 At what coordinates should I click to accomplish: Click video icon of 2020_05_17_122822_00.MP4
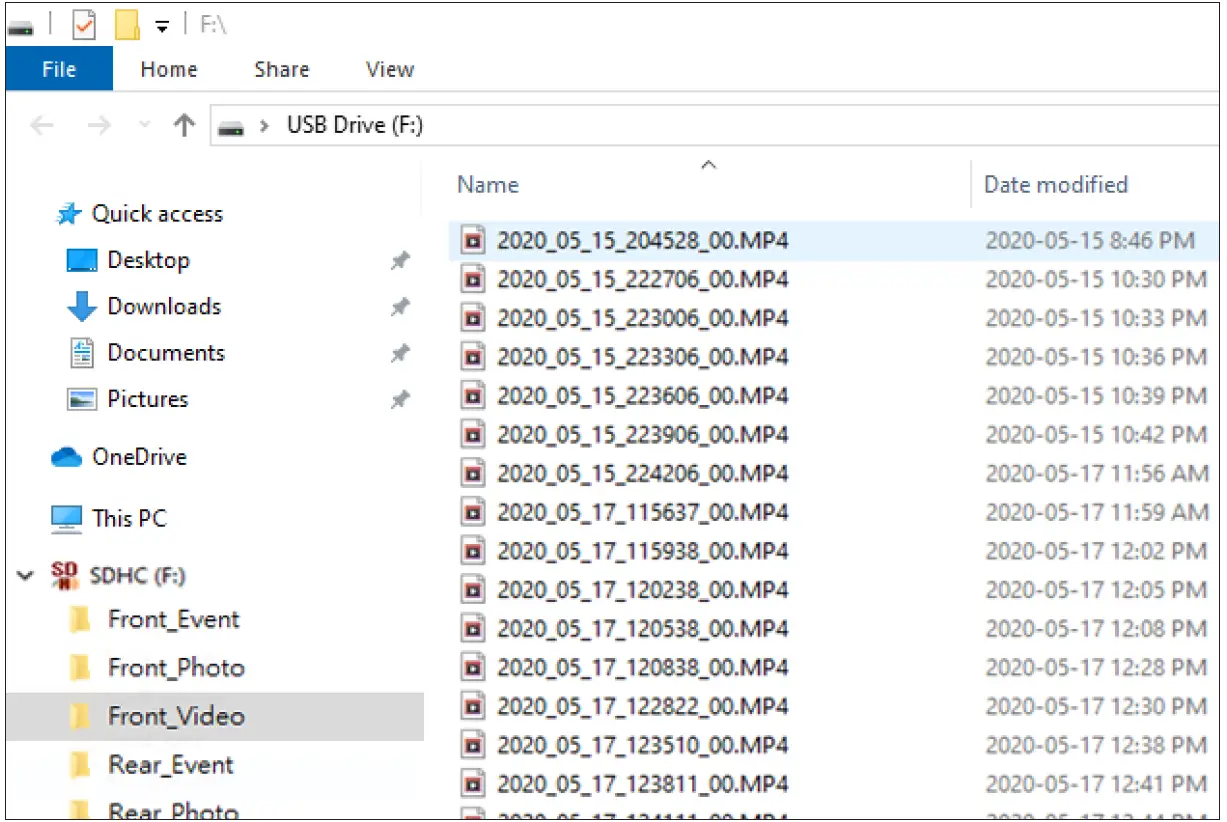[474, 706]
